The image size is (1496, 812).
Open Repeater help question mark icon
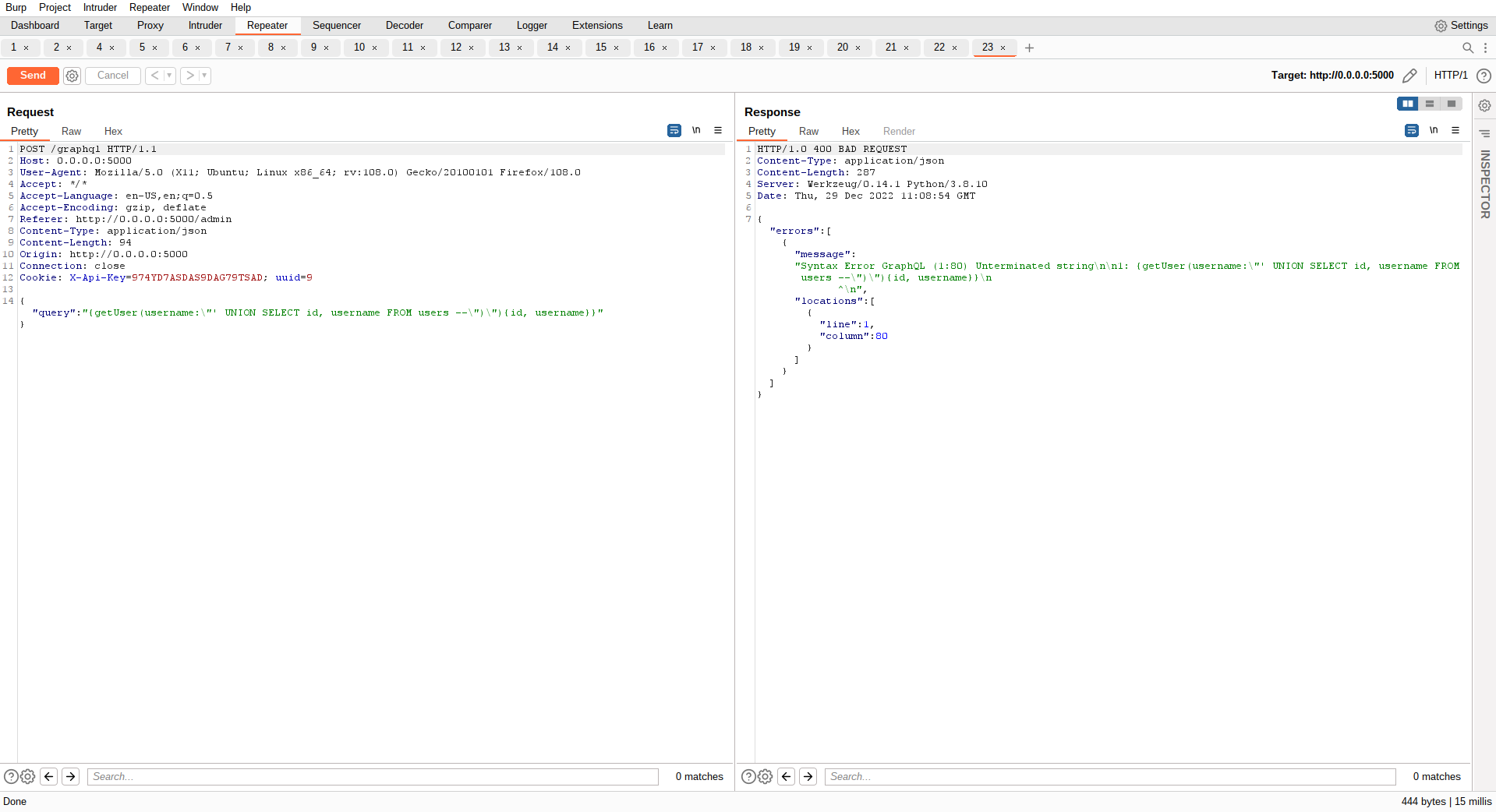pyautogui.click(x=1484, y=76)
